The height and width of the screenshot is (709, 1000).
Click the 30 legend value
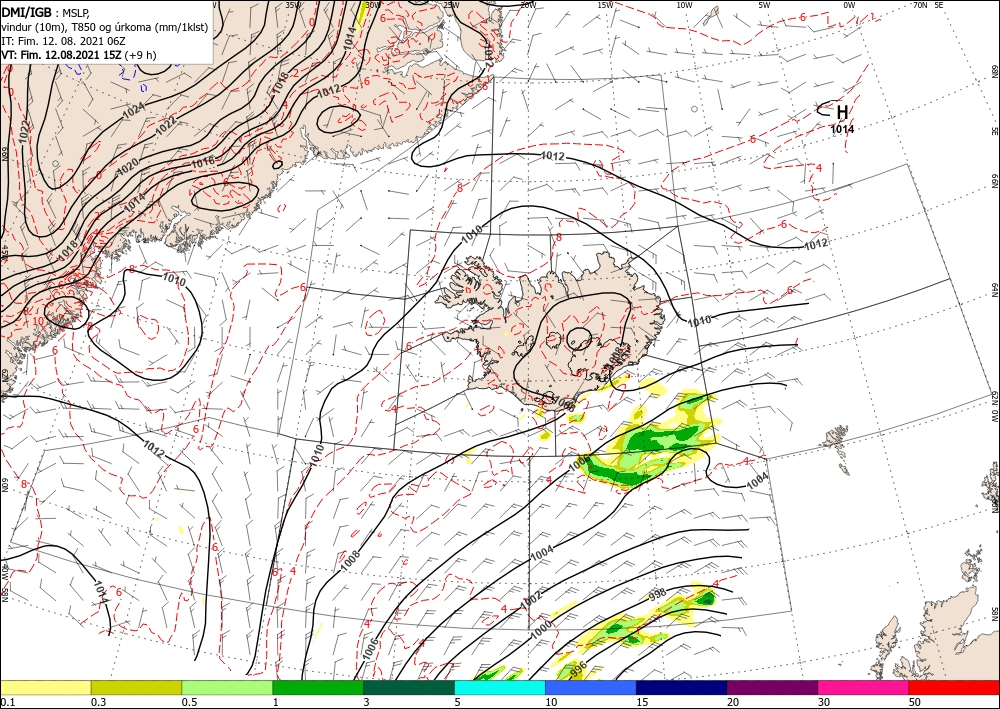coord(824,702)
